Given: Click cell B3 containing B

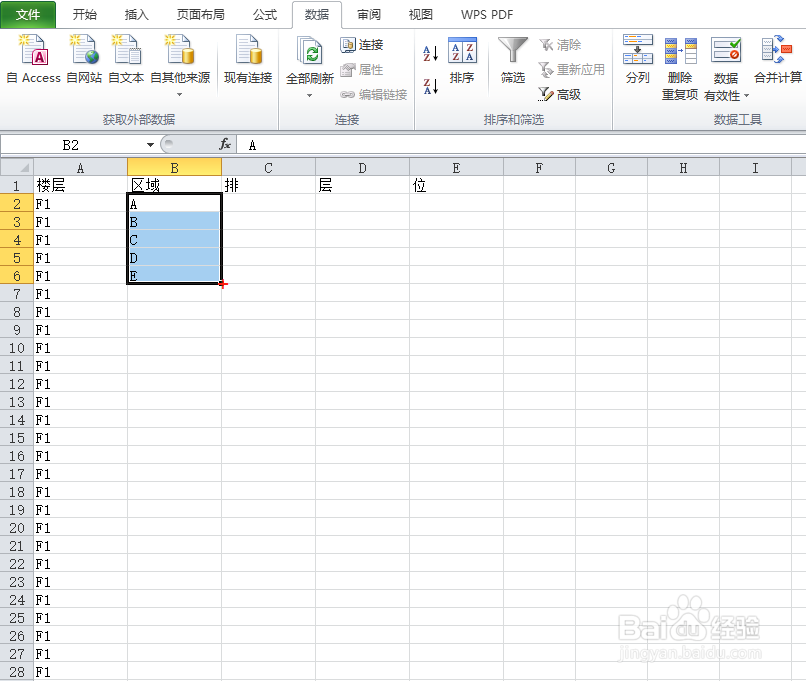Looking at the screenshot, I should 175,222.
